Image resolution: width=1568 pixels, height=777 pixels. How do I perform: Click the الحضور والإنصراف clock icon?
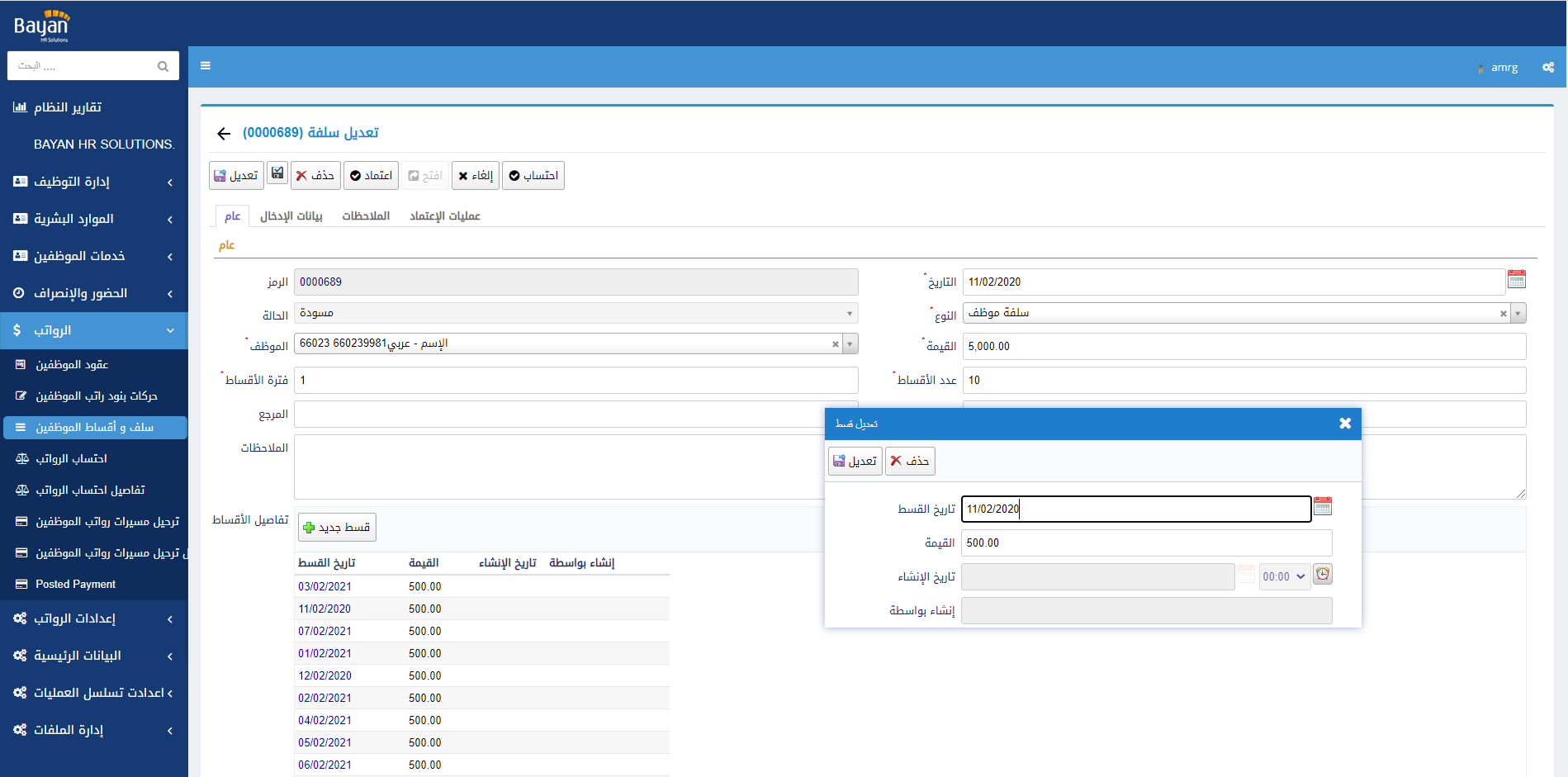click(19, 293)
